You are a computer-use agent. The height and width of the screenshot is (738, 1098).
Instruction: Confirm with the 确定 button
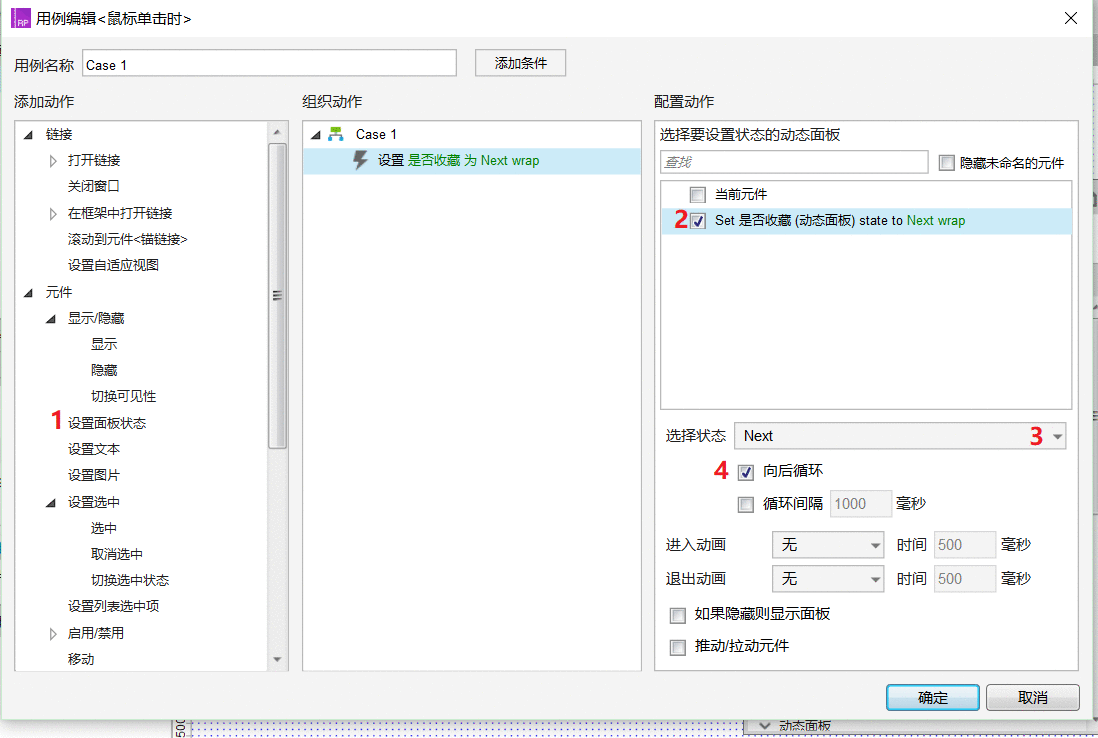pyautogui.click(x=933, y=697)
